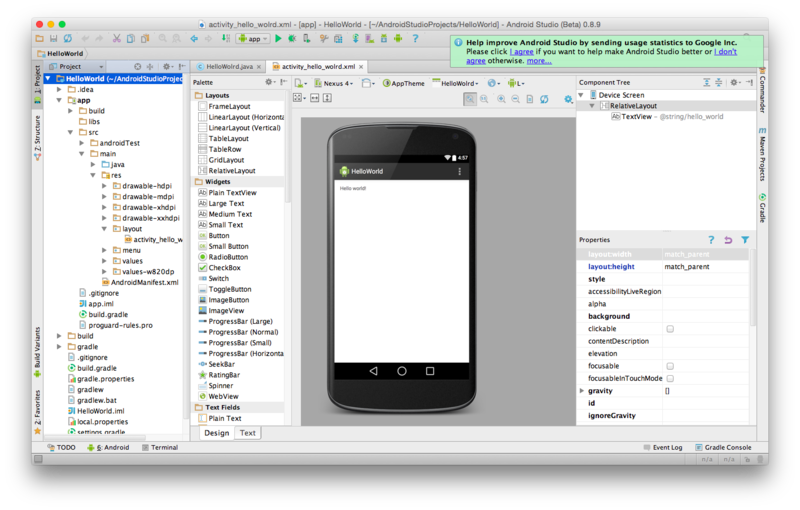
Task: Click Collapse All icon in Component Tree
Action: 718,82
